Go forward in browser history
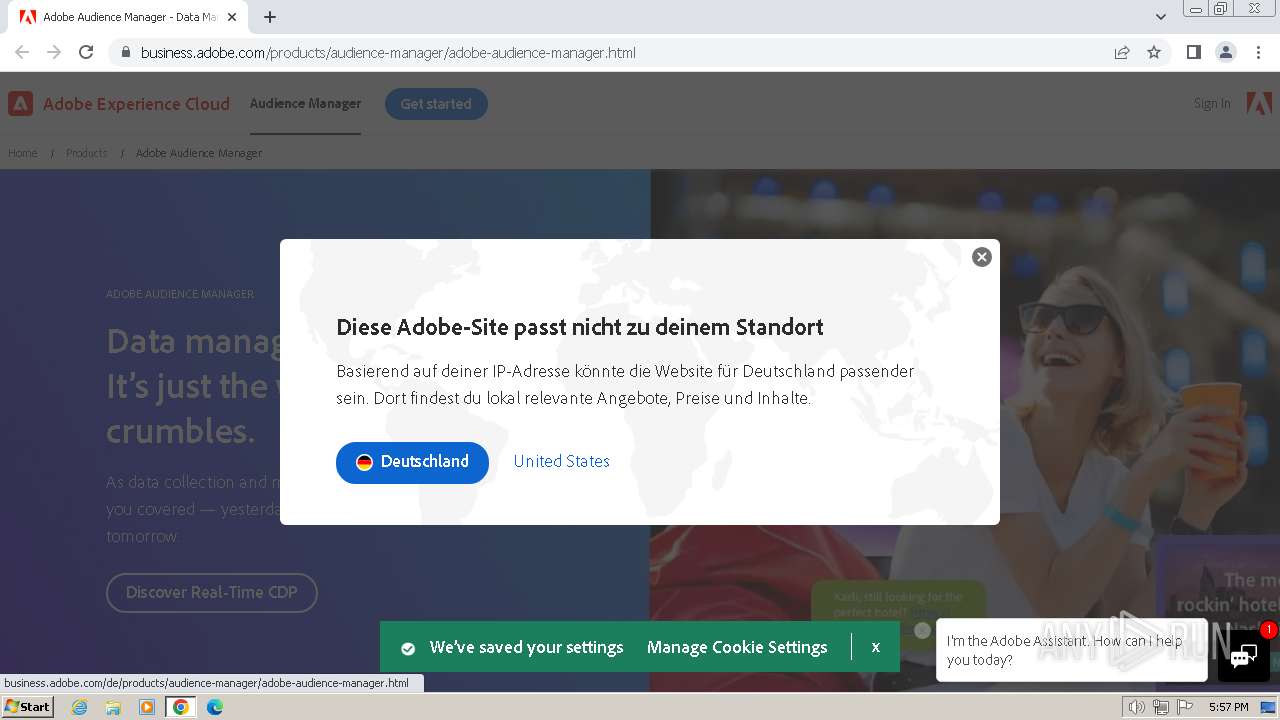Image resolution: width=1280 pixels, height=720 pixels. tap(54, 52)
